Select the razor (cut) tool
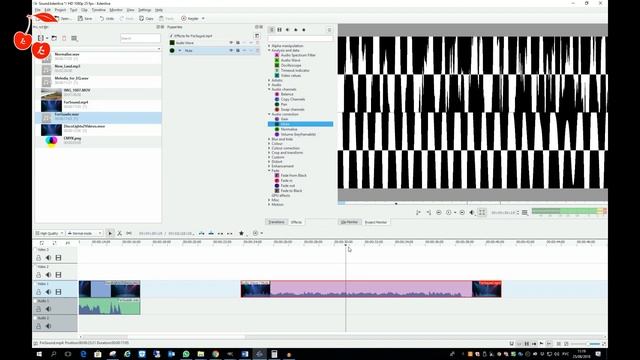This screenshot has height=360, width=640. pos(120,233)
